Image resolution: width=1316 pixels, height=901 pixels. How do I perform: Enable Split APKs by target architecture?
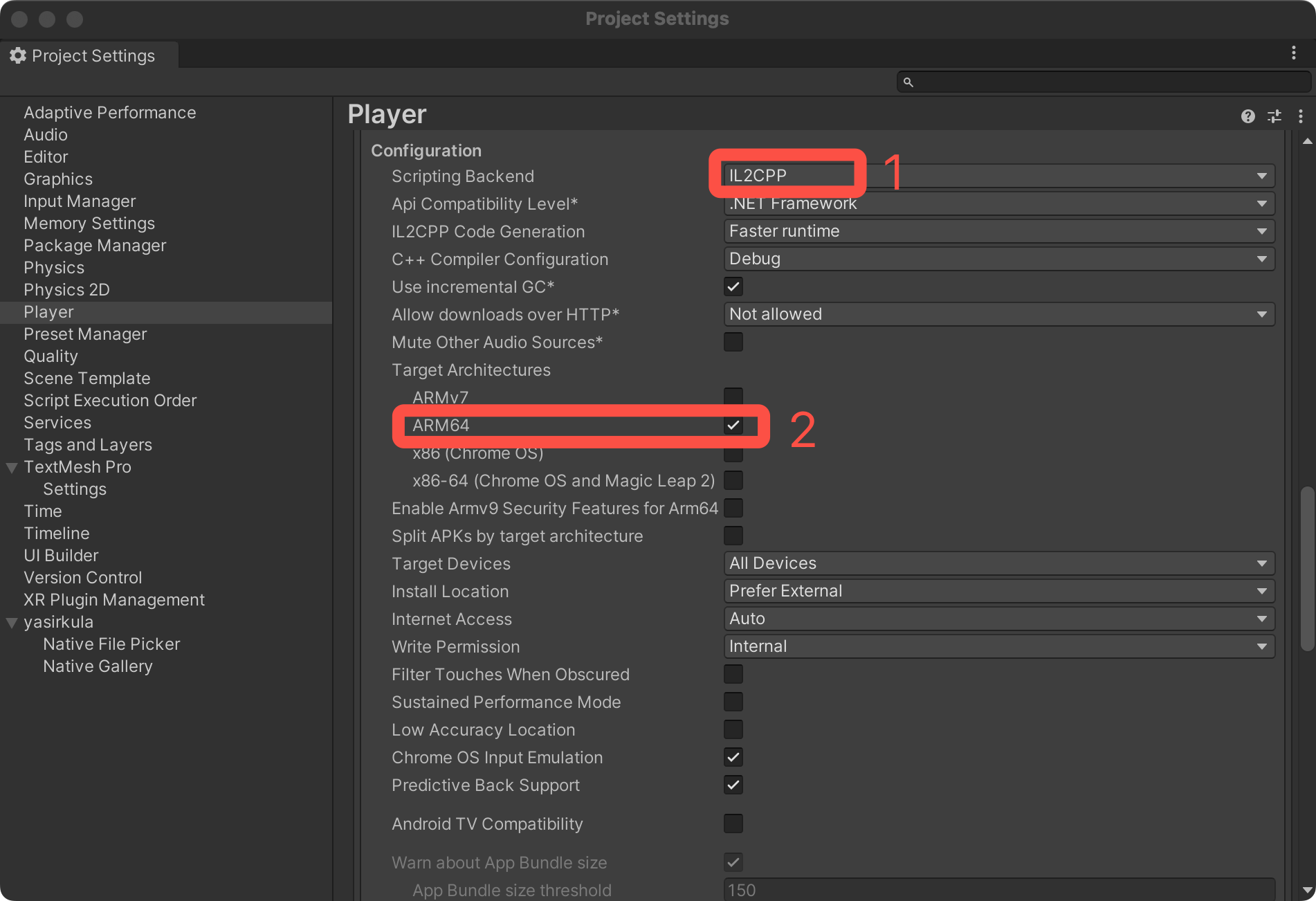(733, 536)
